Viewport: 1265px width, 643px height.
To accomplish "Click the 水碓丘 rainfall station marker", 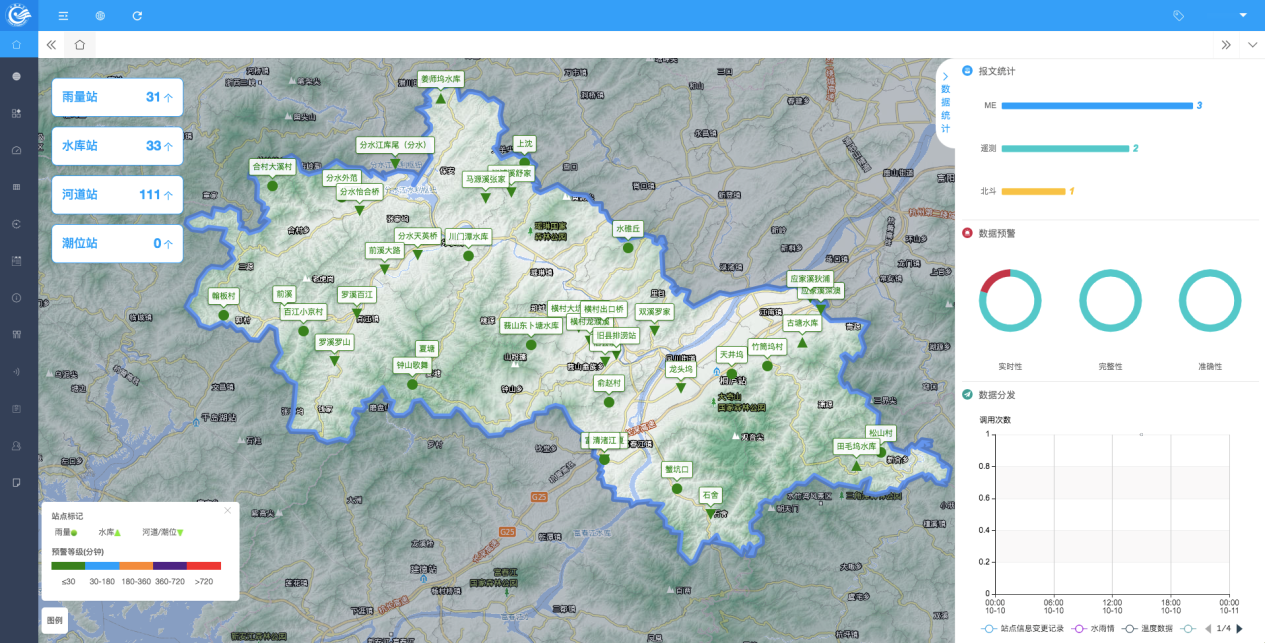I will 628,247.
